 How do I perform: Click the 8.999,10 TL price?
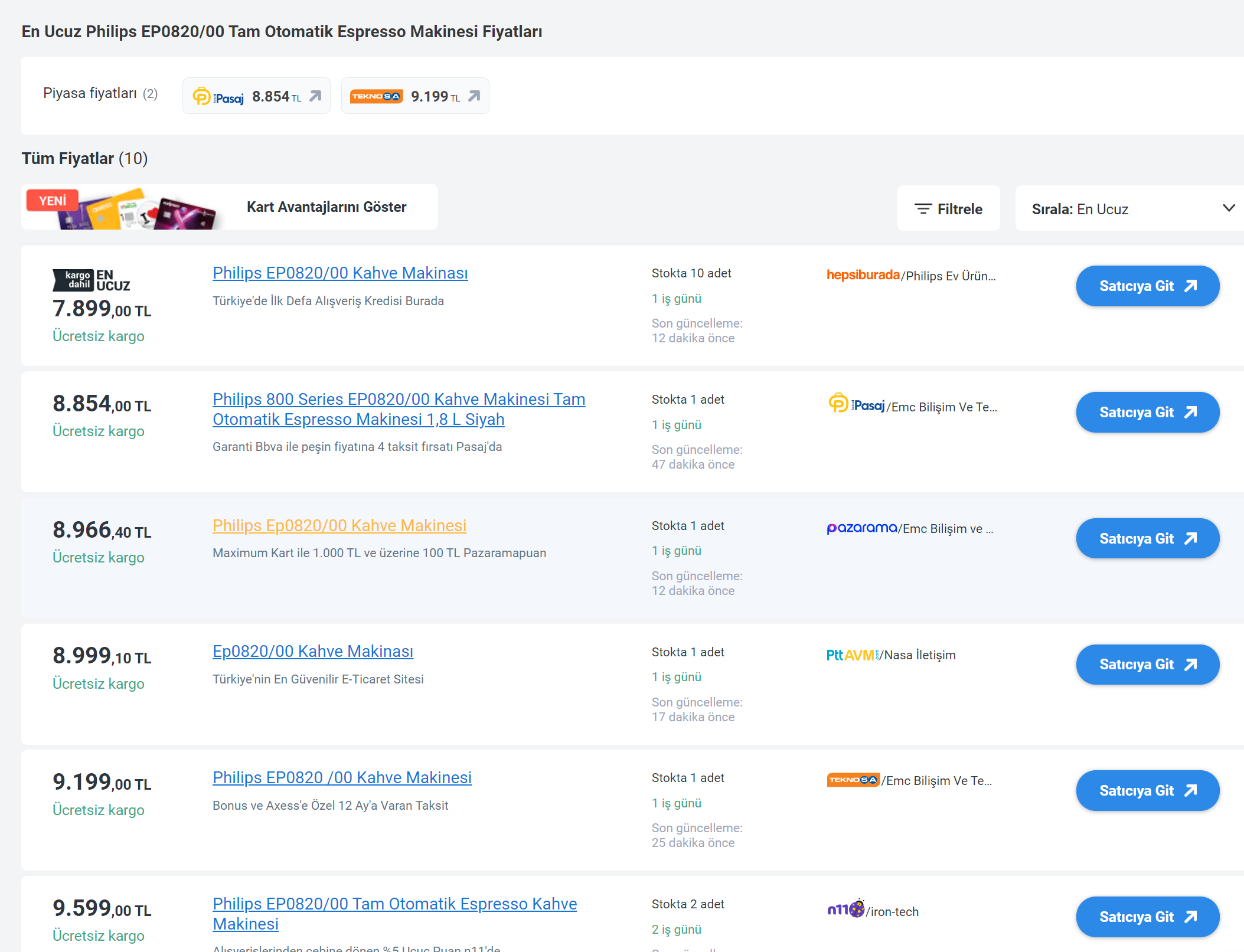click(102, 656)
